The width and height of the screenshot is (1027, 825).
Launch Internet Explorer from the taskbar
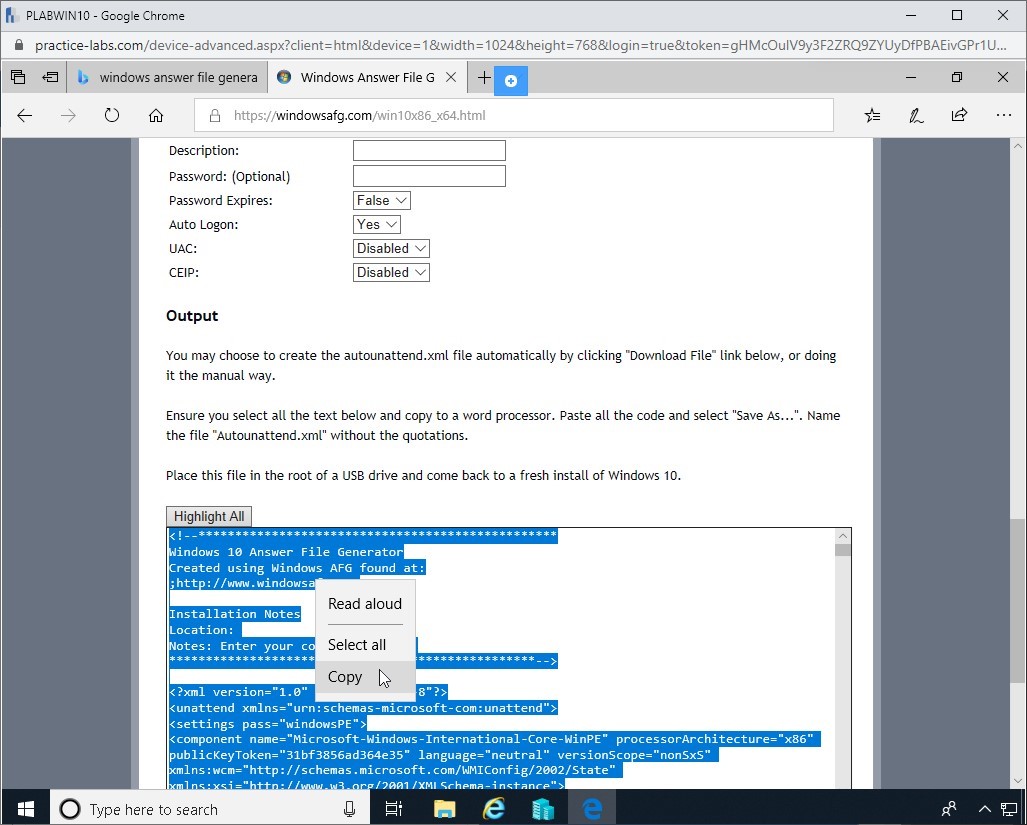pos(493,809)
